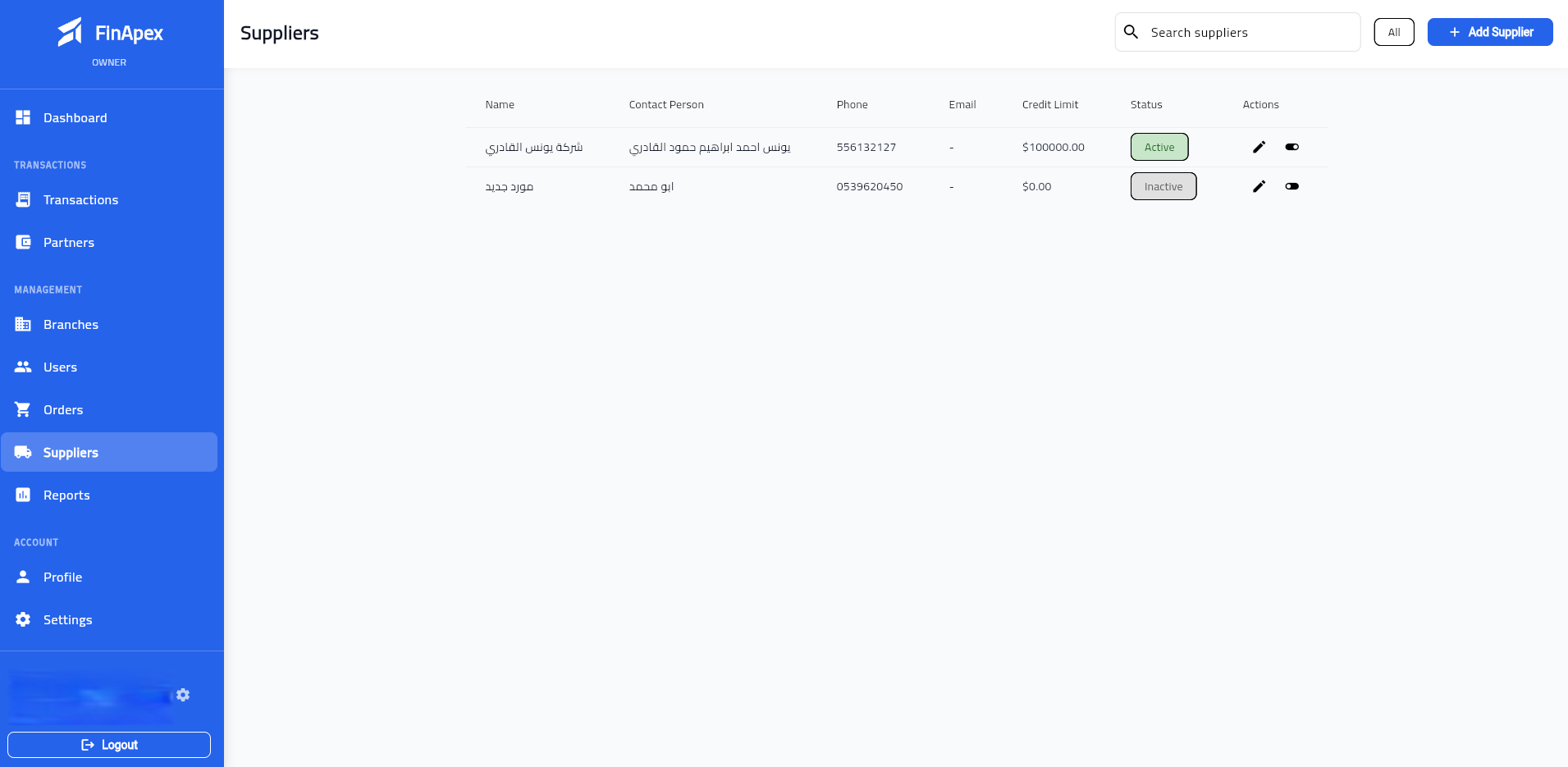
Task: Open the Reports page
Action: [x=109, y=495]
